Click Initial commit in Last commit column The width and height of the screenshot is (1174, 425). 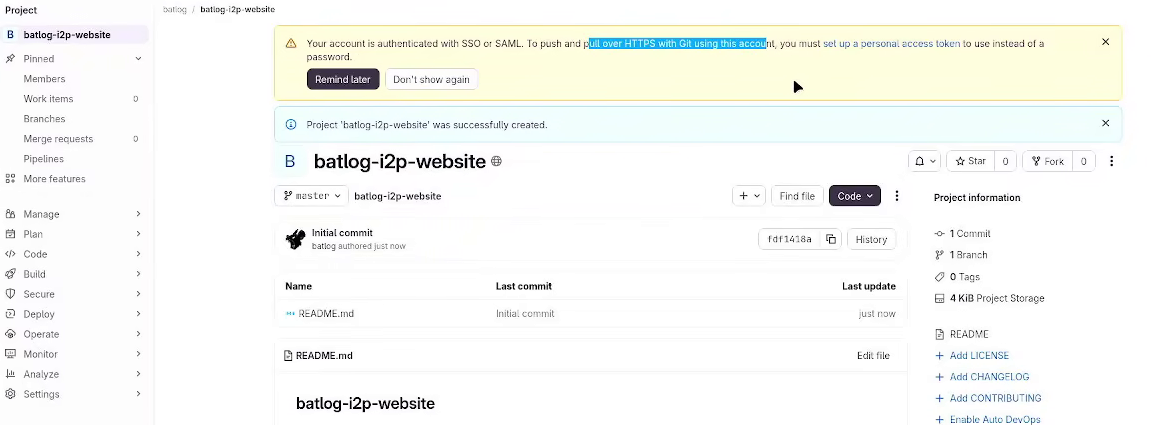click(x=525, y=314)
